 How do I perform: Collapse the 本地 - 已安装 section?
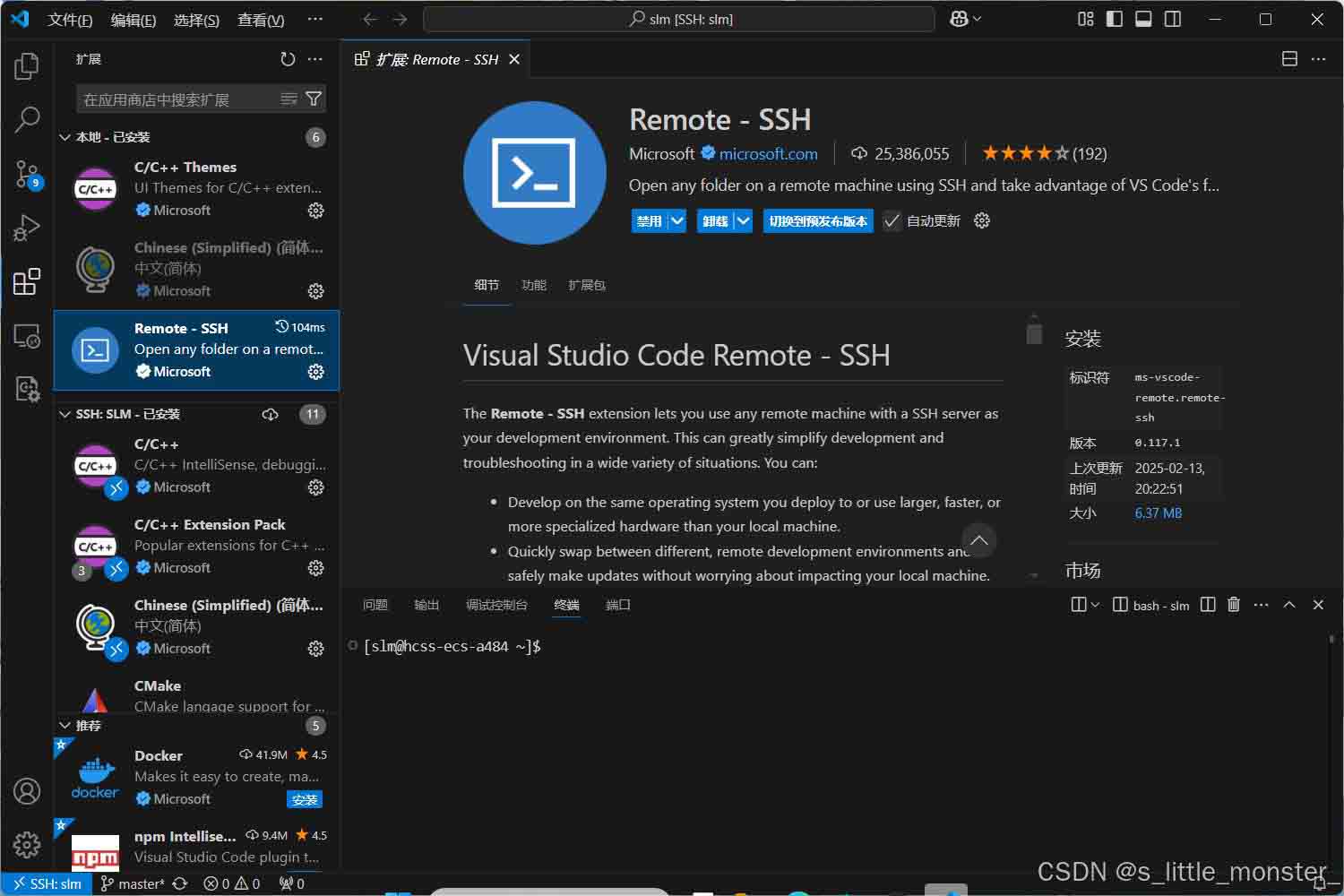65,137
